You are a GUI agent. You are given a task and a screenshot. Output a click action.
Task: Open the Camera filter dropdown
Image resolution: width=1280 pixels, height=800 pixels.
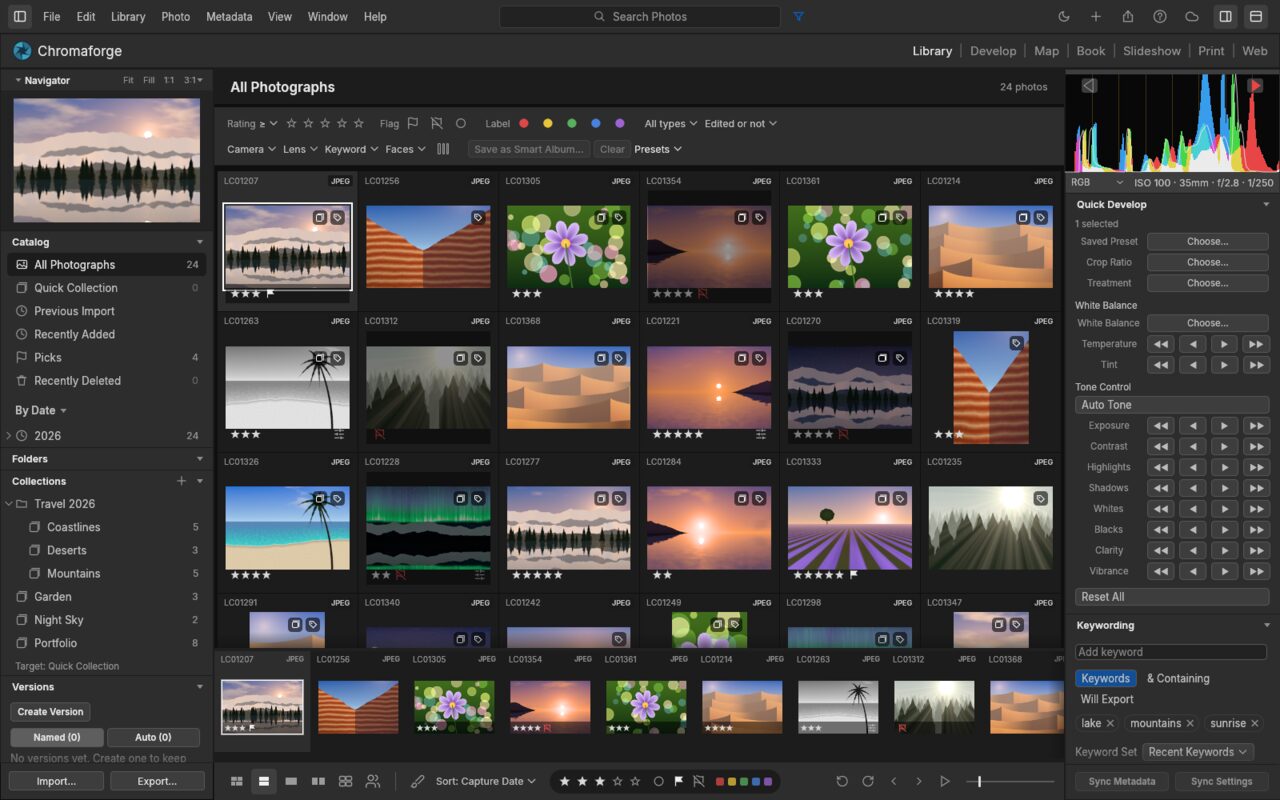tap(252, 149)
